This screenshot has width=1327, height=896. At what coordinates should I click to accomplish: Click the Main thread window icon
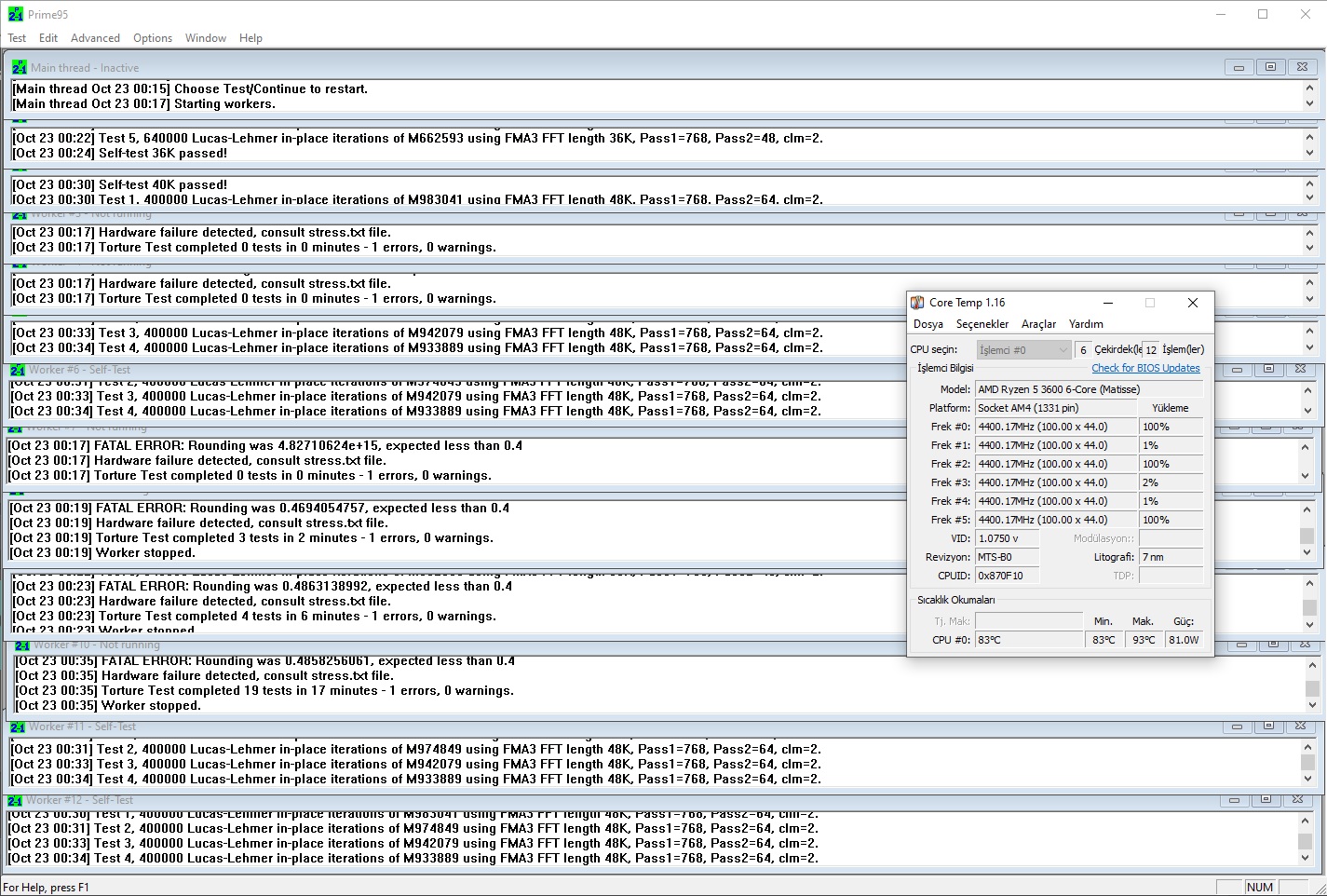tap(20, 68)
